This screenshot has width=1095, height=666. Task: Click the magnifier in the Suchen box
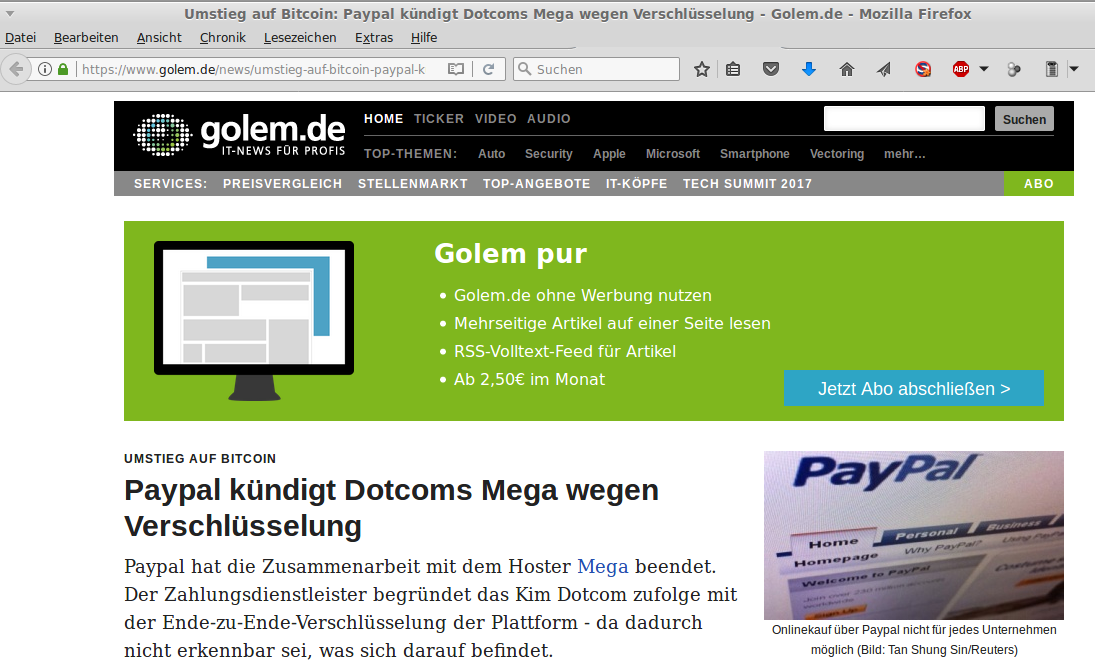(x=525, y=69)
